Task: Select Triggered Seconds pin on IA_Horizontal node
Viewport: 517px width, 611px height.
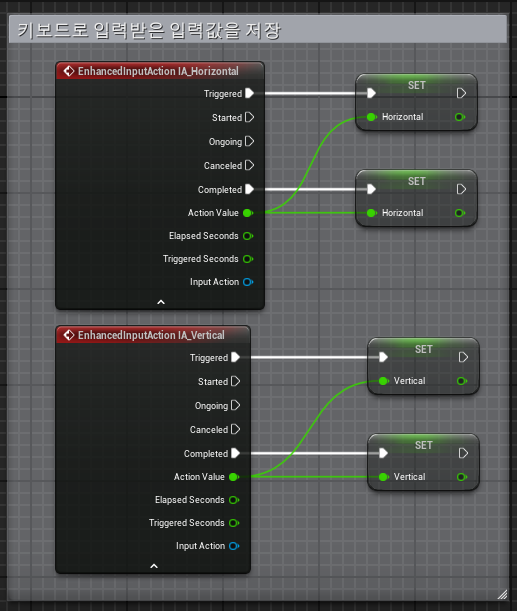Action: pyautogui.click(x=248, y=259)
